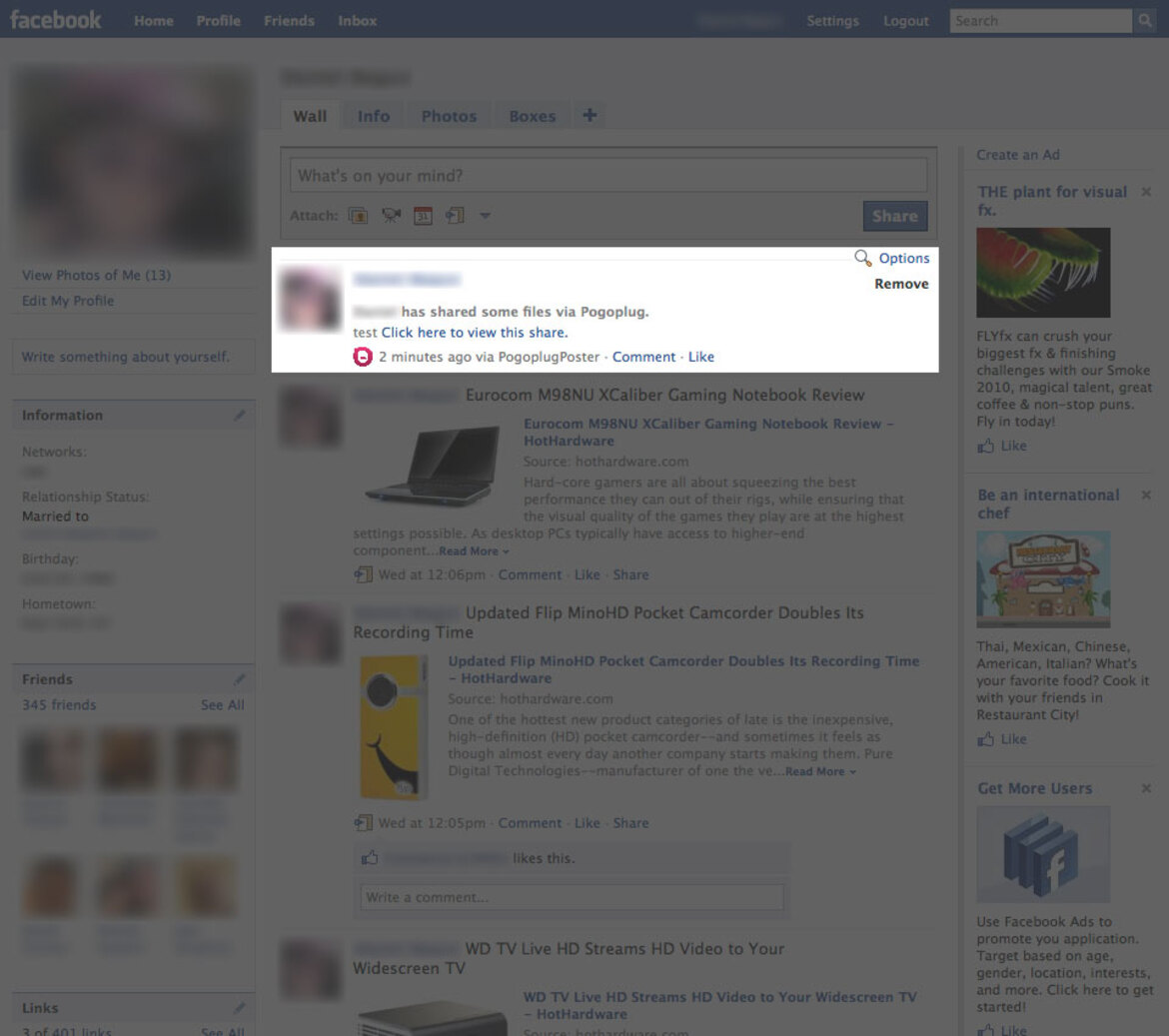The width and height of the screenshot is (1169, 1036).
Task: Open the Inbox menu item
Action: click(357, 21)
